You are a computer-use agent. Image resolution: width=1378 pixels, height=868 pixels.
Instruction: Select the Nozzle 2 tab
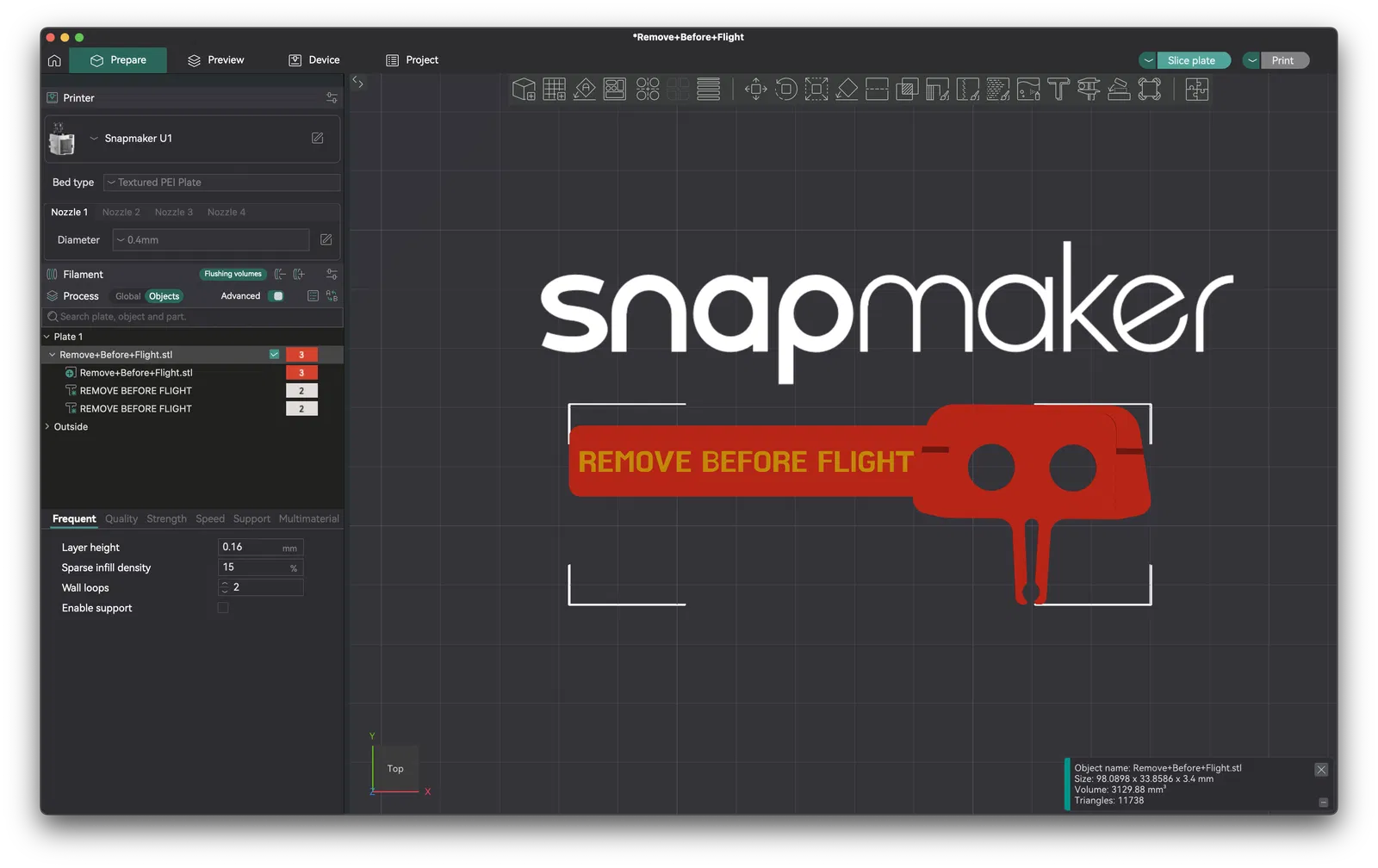(x=121, y=212)
